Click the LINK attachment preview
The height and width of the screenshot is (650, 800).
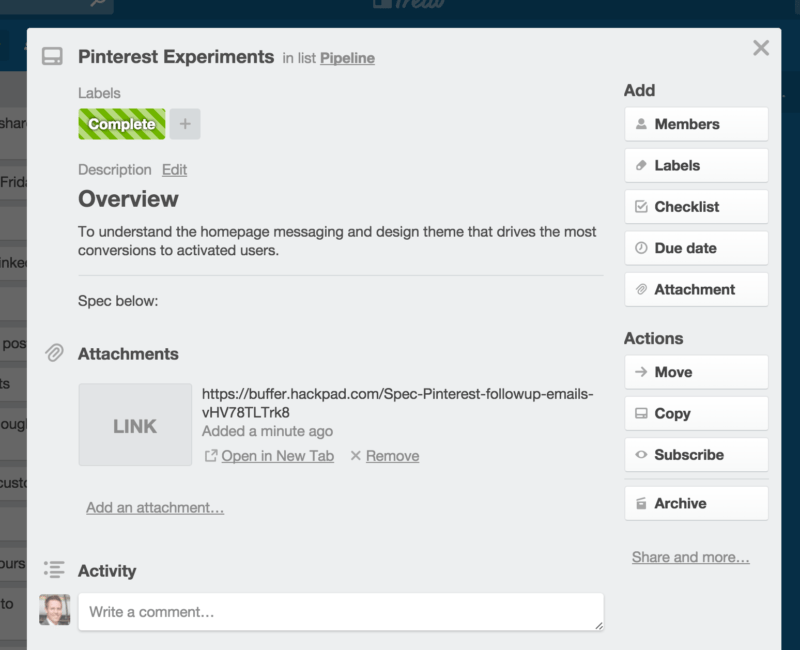coord(135,424)
